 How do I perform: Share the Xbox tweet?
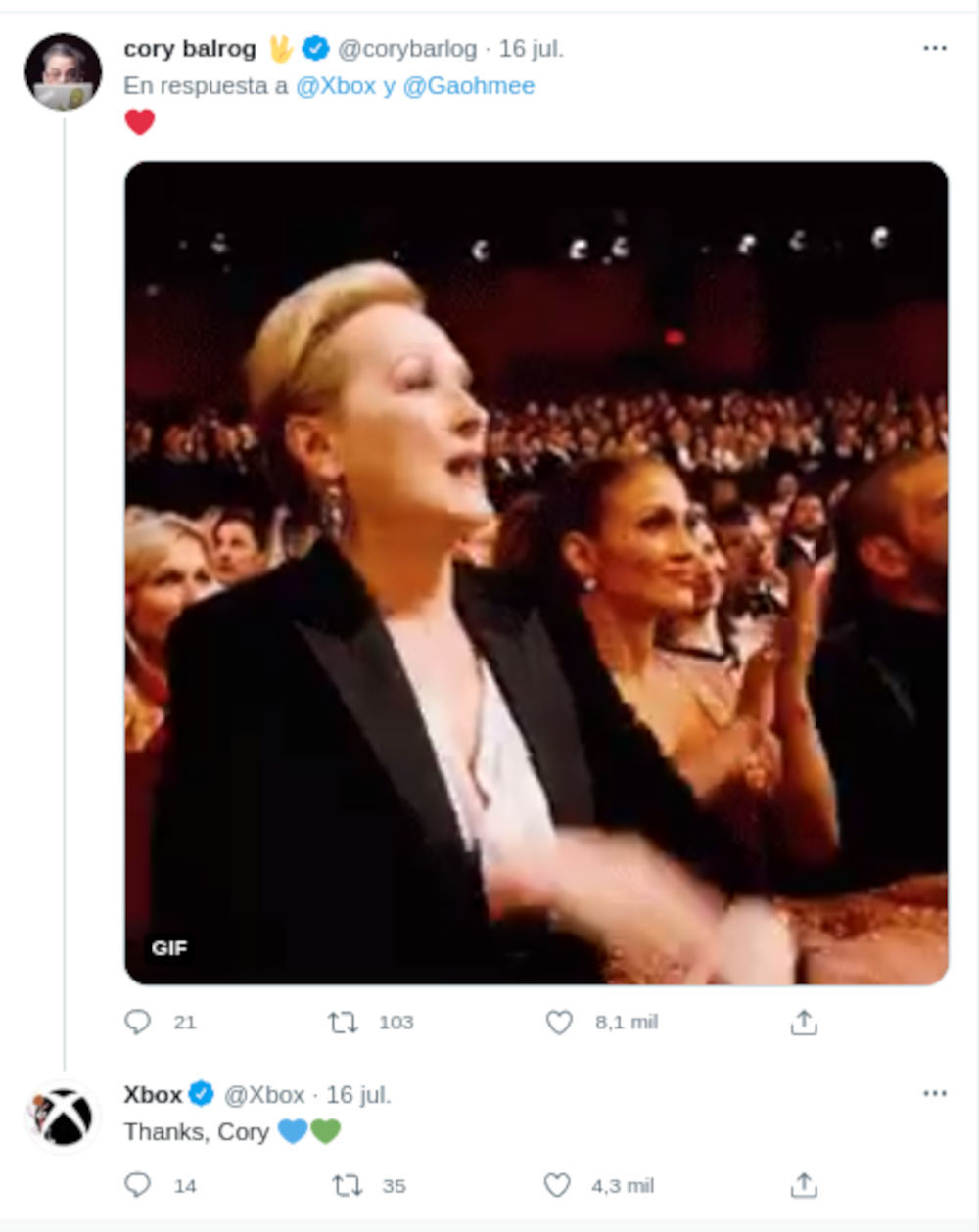(803, 1186)
